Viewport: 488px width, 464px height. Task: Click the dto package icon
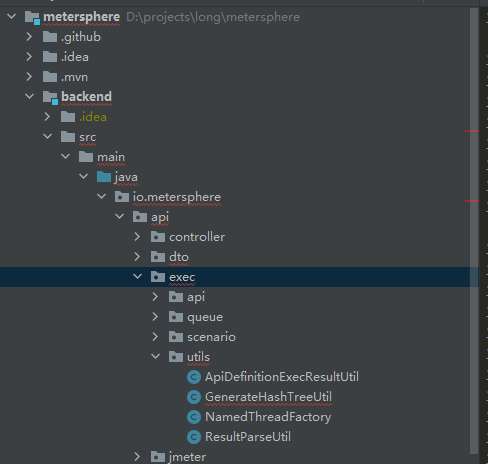tap(158, 257)
